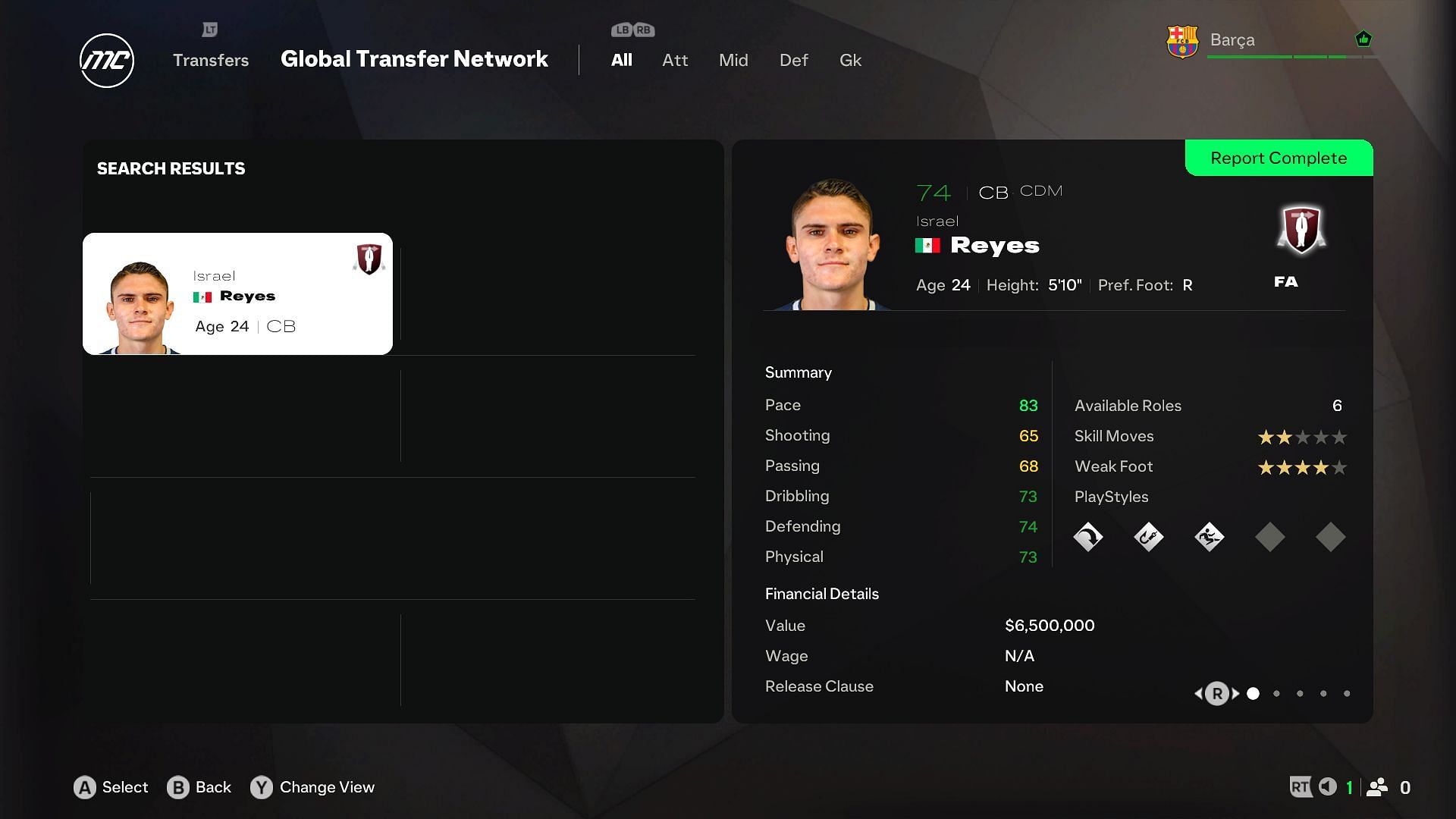Switch to the Gk filter tab
The height and width of the screenshot is (819, 1456).
point(850,60)
